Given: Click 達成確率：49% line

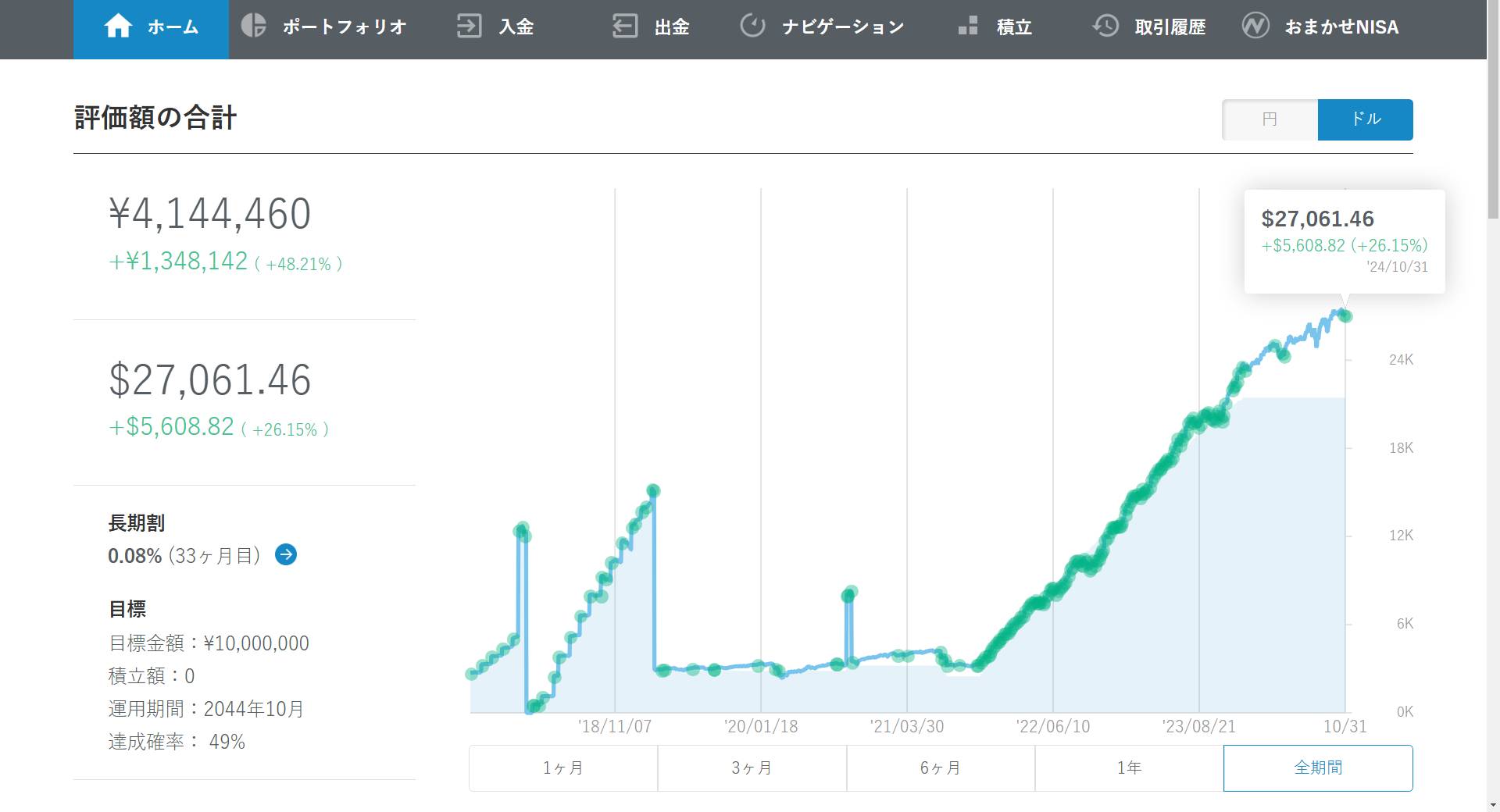Looking at the screenshot, I should [x=177, y=742].
